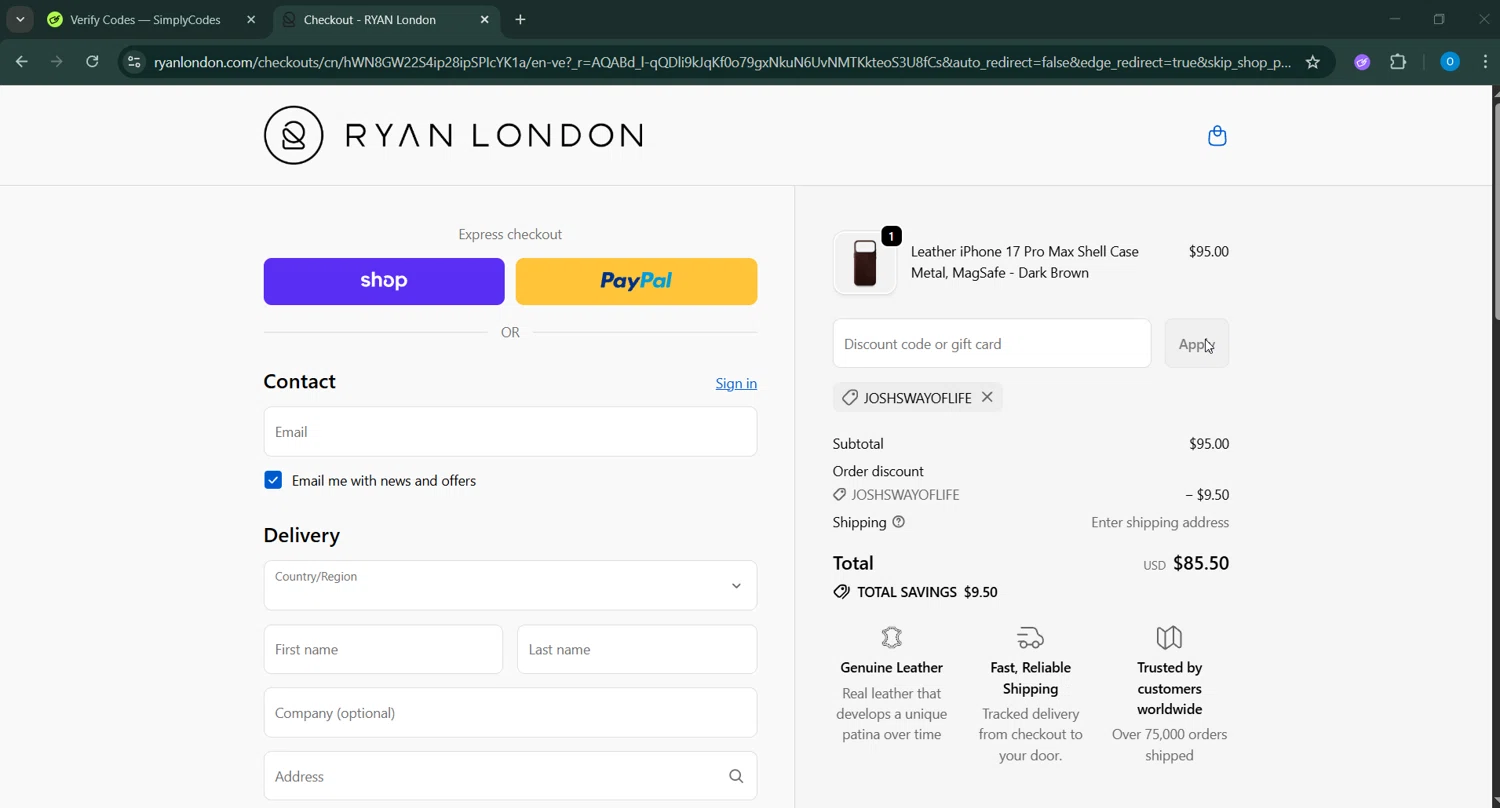View site information icon in address bar
Image resolution: width=1500 pixels, height=808 pixels.
pyautogui.click(x=134, y=62)
